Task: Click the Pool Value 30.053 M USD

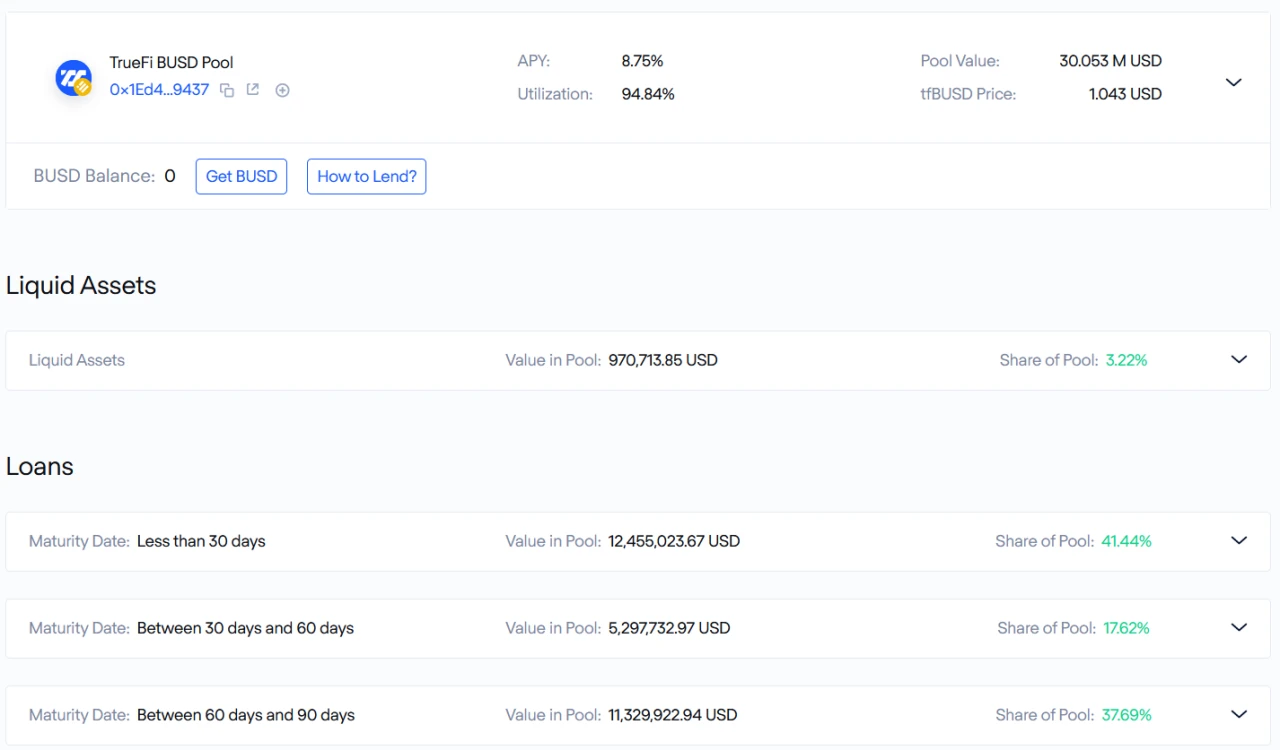Action: (x=1110, y=61)
